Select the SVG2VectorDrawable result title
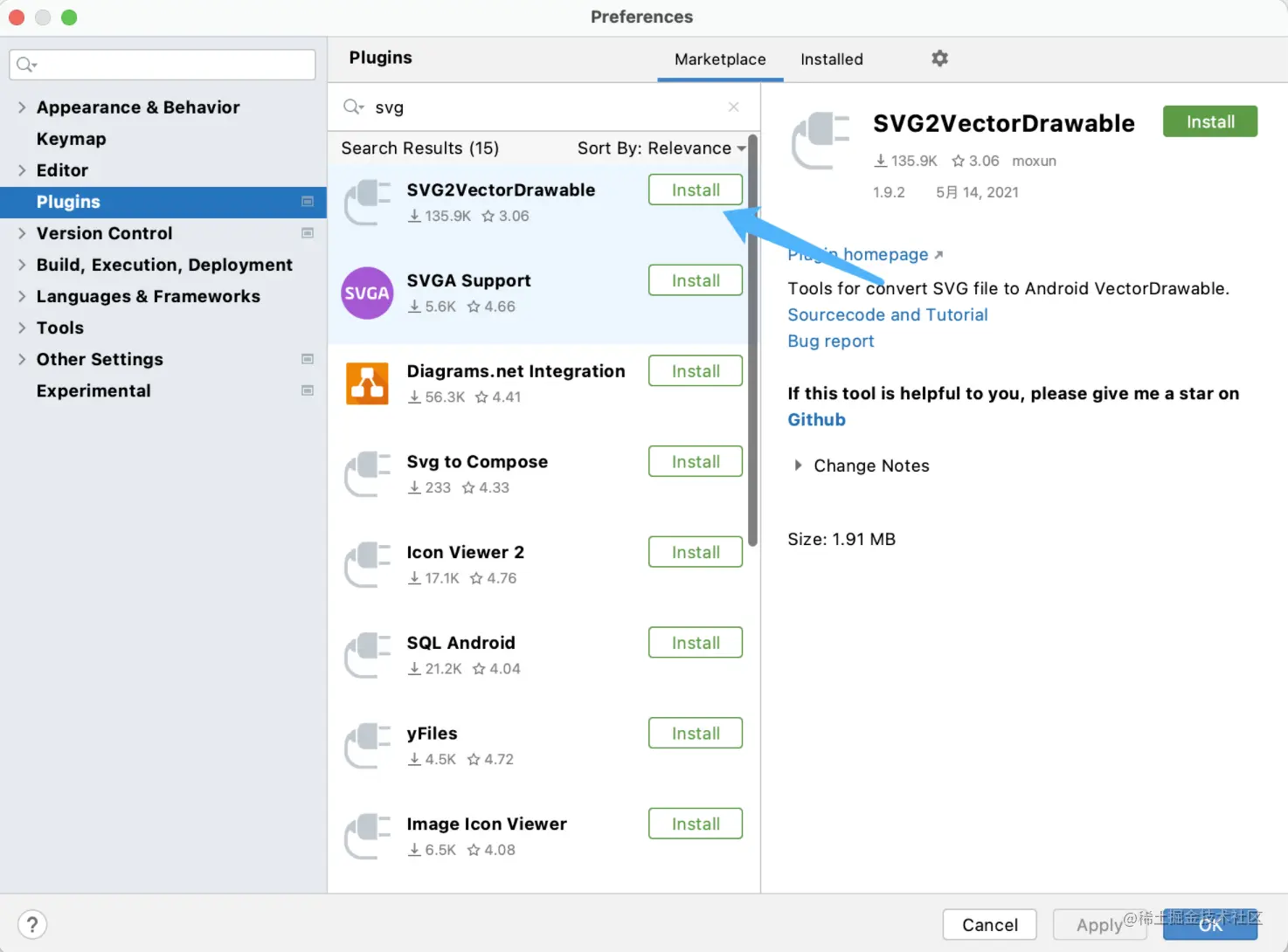This screenshot has height=952, width=1288. click(x=501, y=190)
